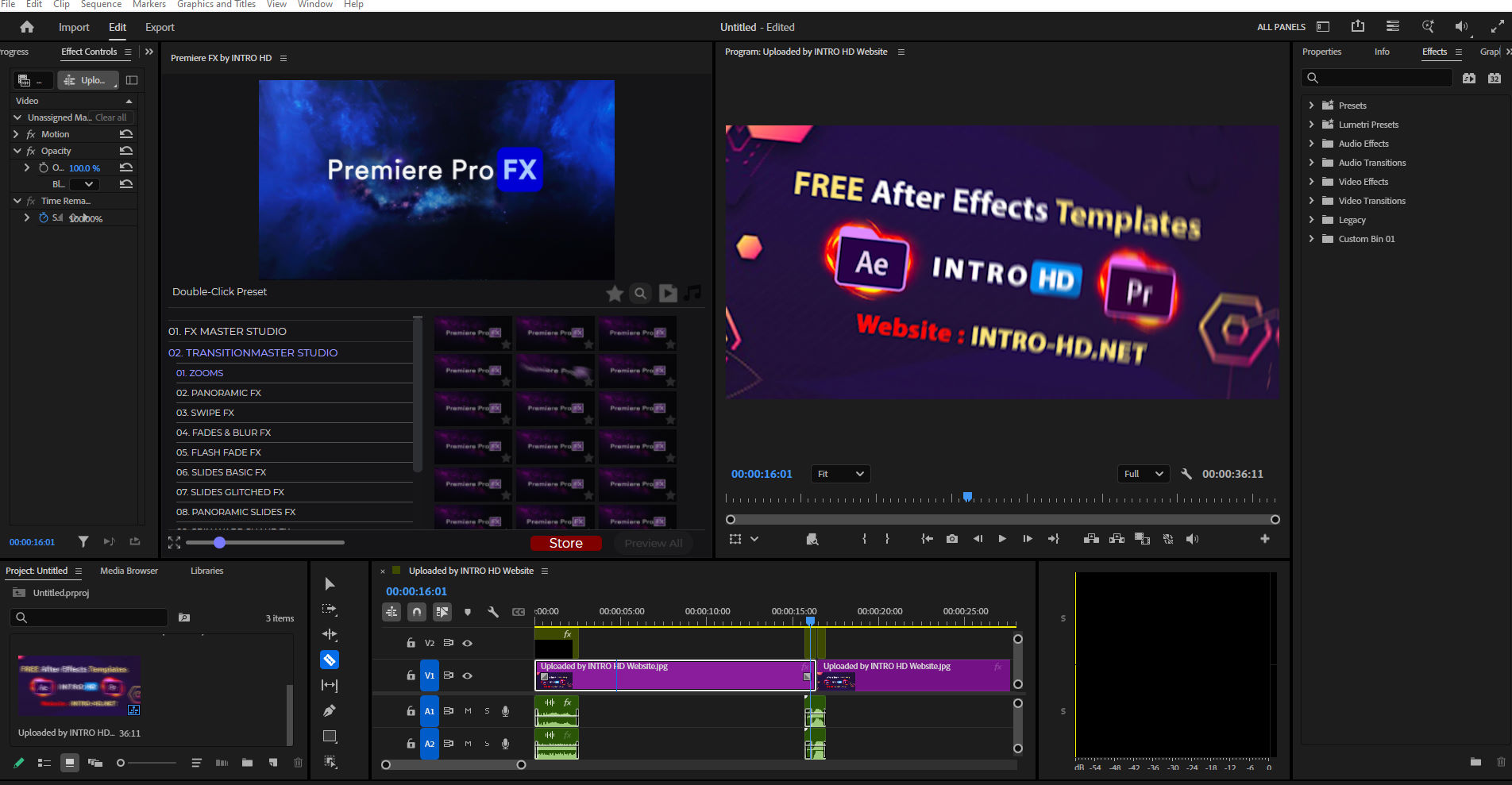Click the Program monitor playhead marker
The width and height of the screenshot is (1512, 785).
[x=967, y=497]
